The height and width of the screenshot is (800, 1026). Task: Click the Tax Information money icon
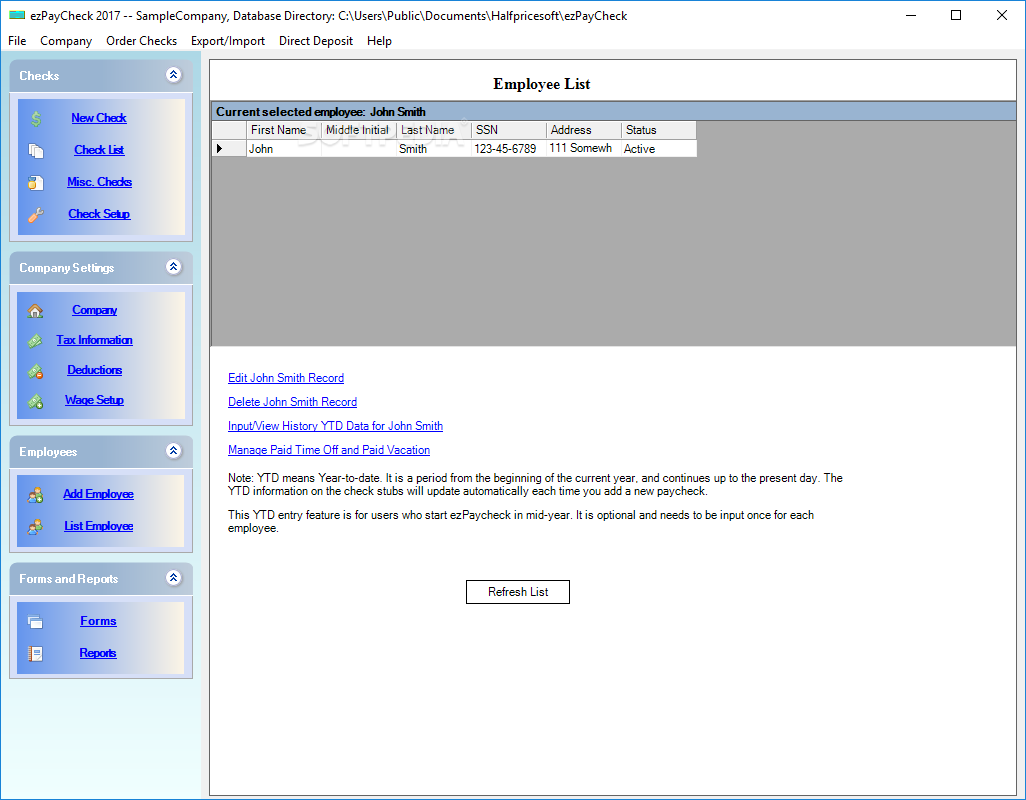click(x=35, y=341)
